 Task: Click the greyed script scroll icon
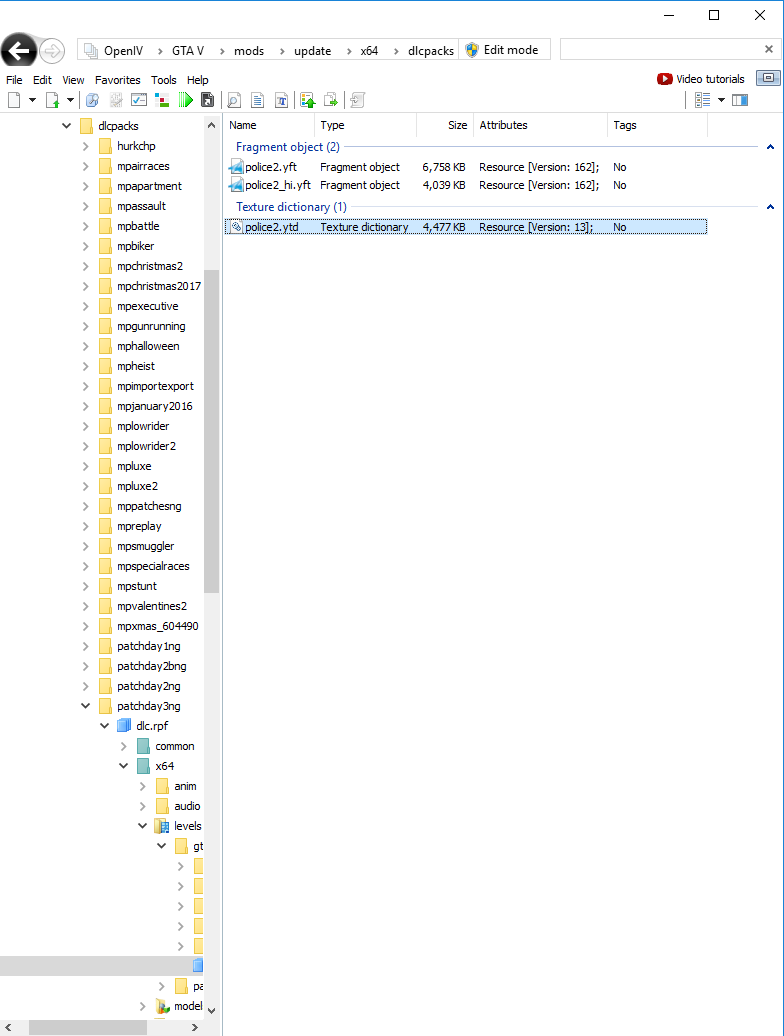pos(357,100)
